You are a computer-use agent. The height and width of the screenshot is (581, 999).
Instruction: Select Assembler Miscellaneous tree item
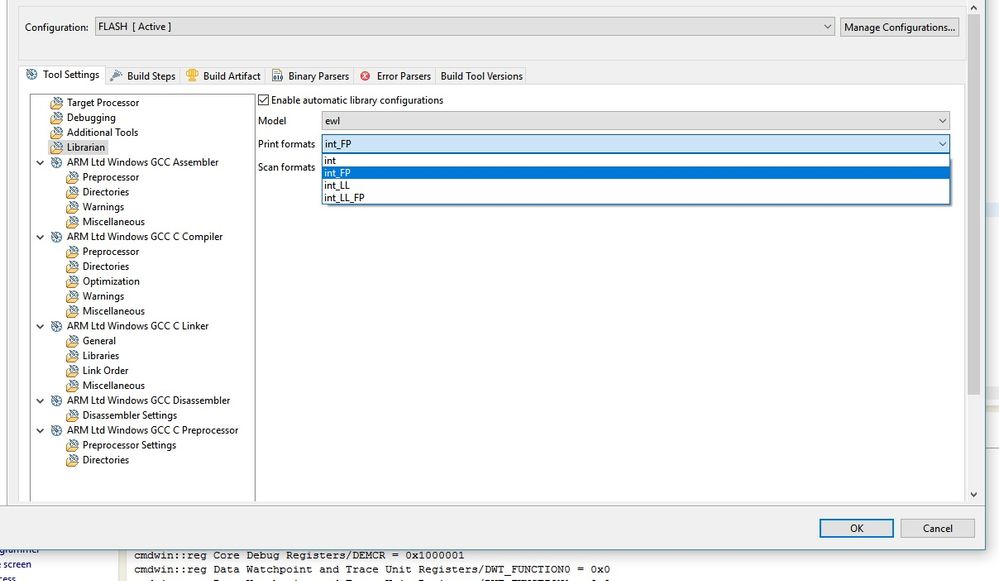[113, 222]
